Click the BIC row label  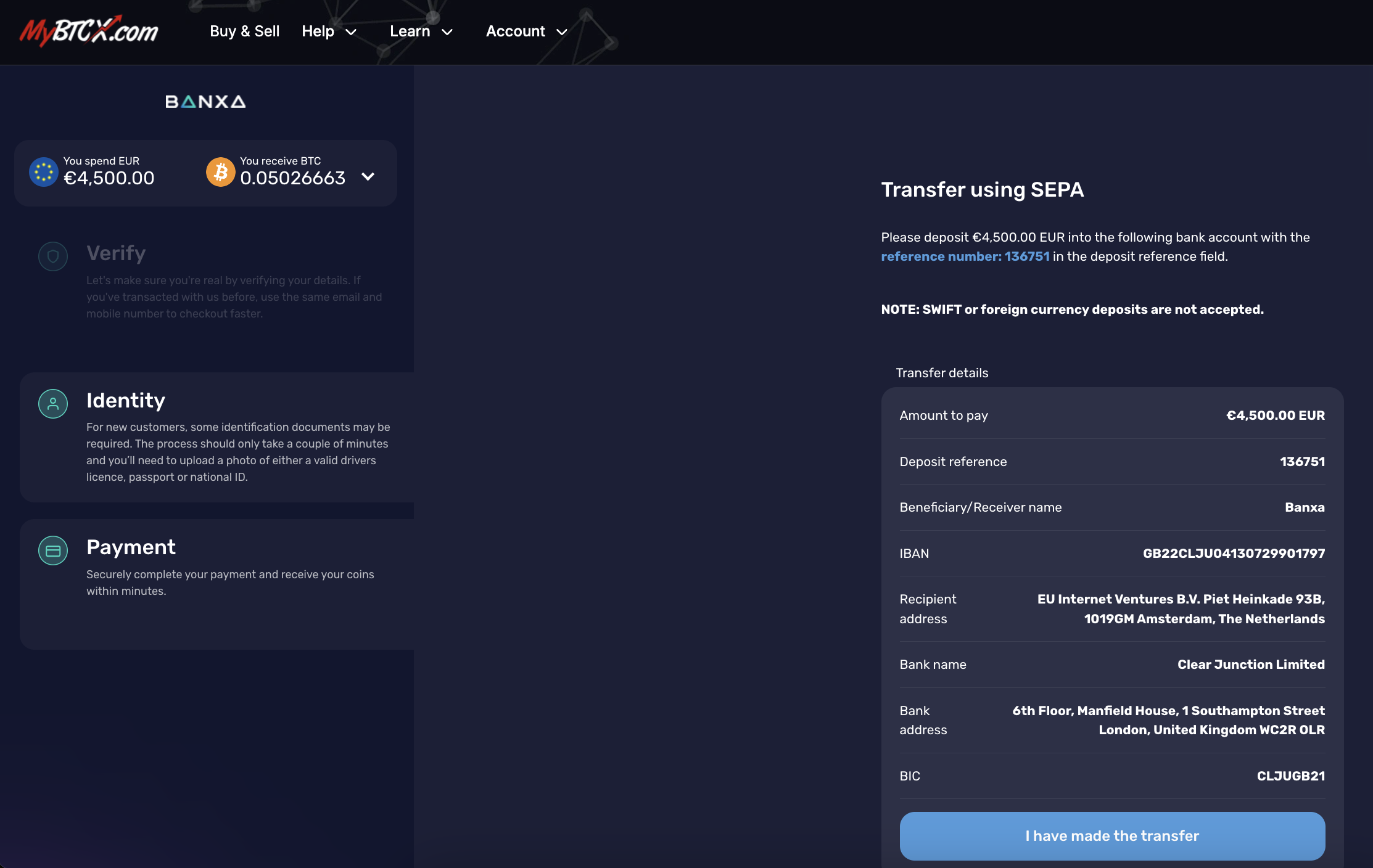[910, 776]
